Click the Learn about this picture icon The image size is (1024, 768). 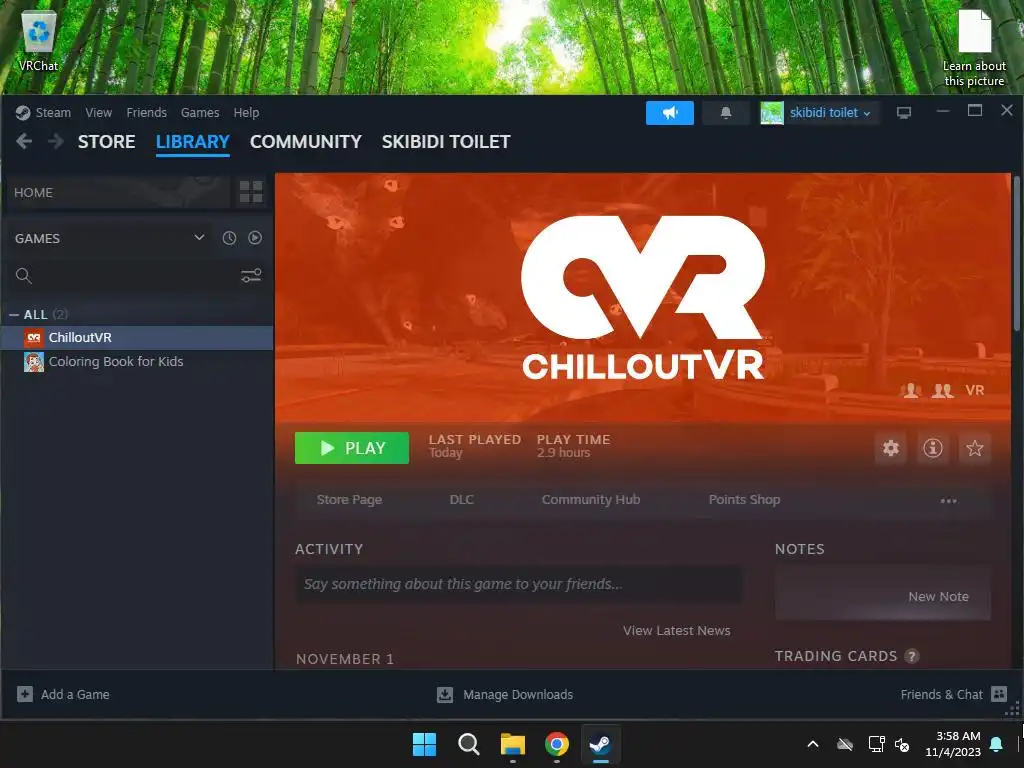(x=974, y=48)
